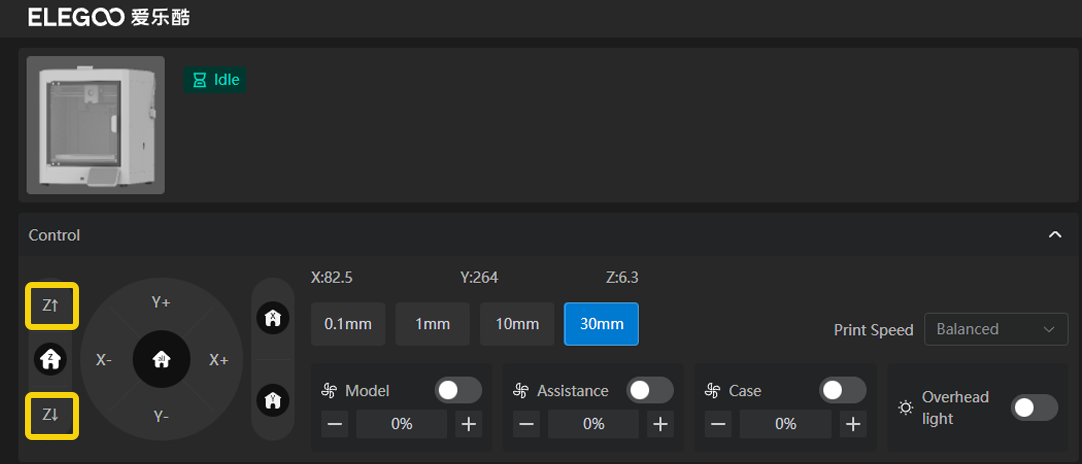Click the home X axis icon
This screenshot has width=1082, height=464.
[273, 318]
